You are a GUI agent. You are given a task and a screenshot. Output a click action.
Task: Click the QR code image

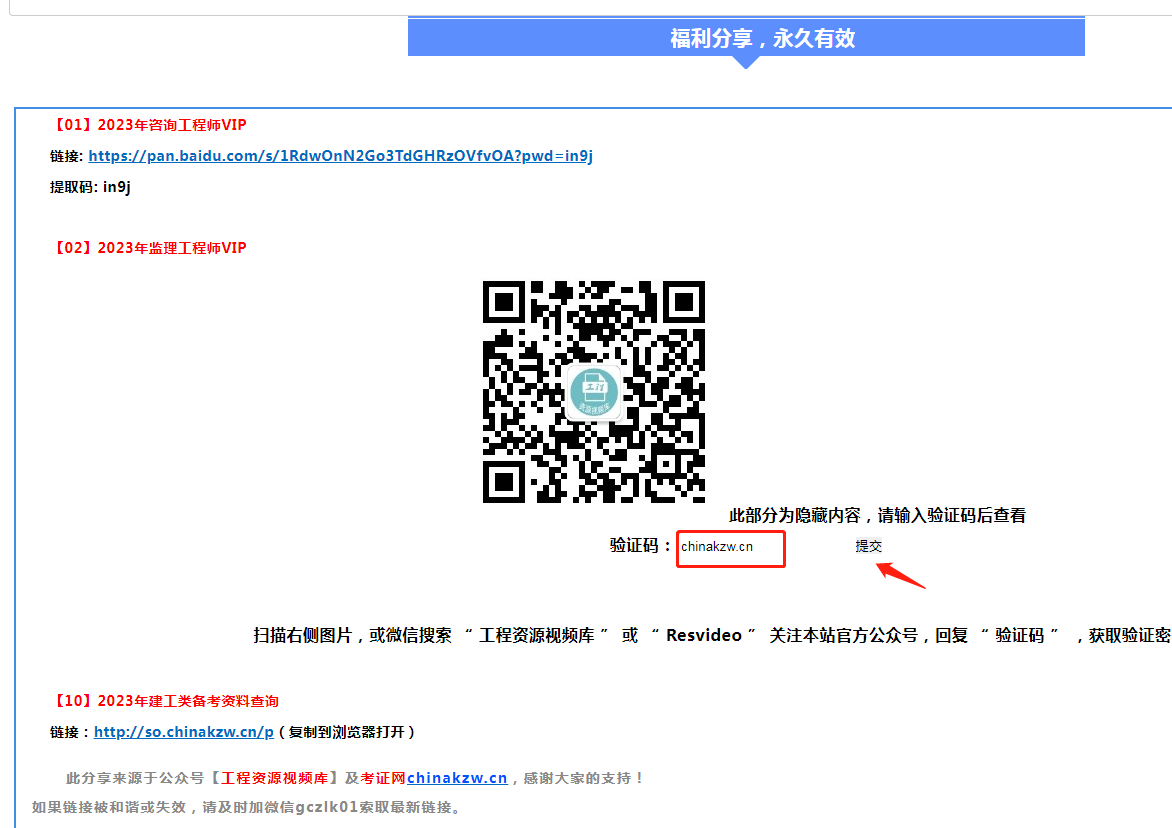pyautogui.click(x=593, y=392)
